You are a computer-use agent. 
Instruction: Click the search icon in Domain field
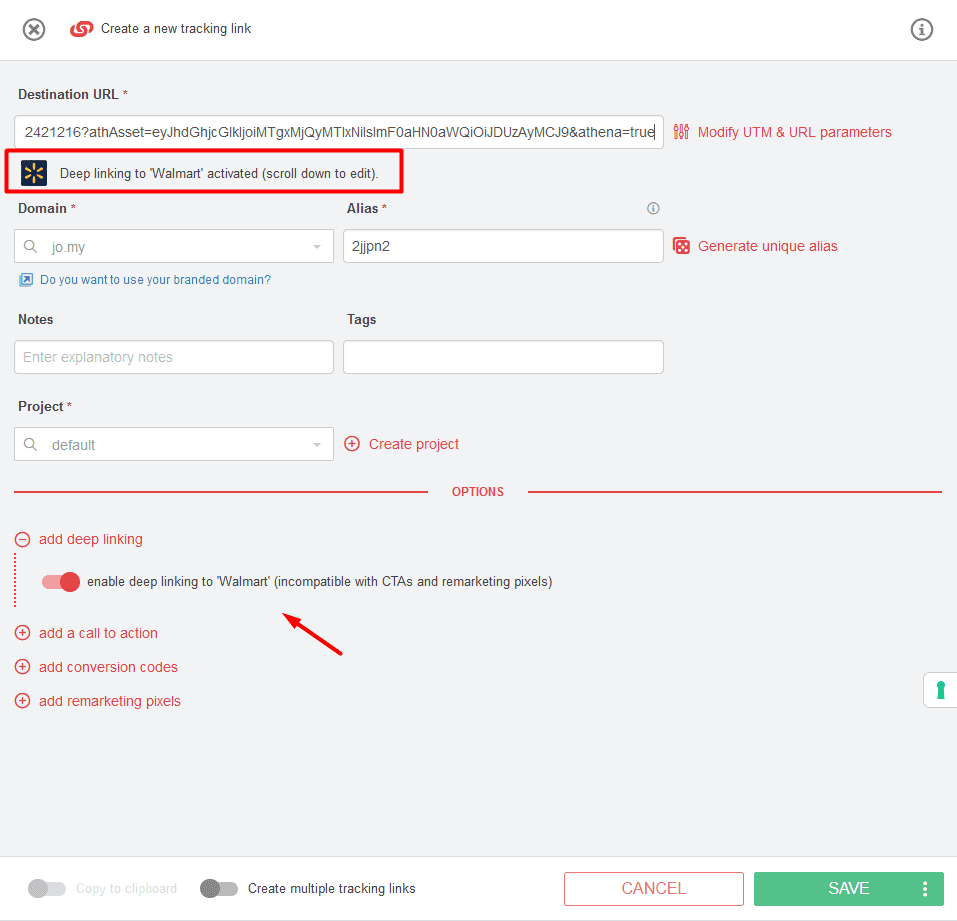click(31, 247)
